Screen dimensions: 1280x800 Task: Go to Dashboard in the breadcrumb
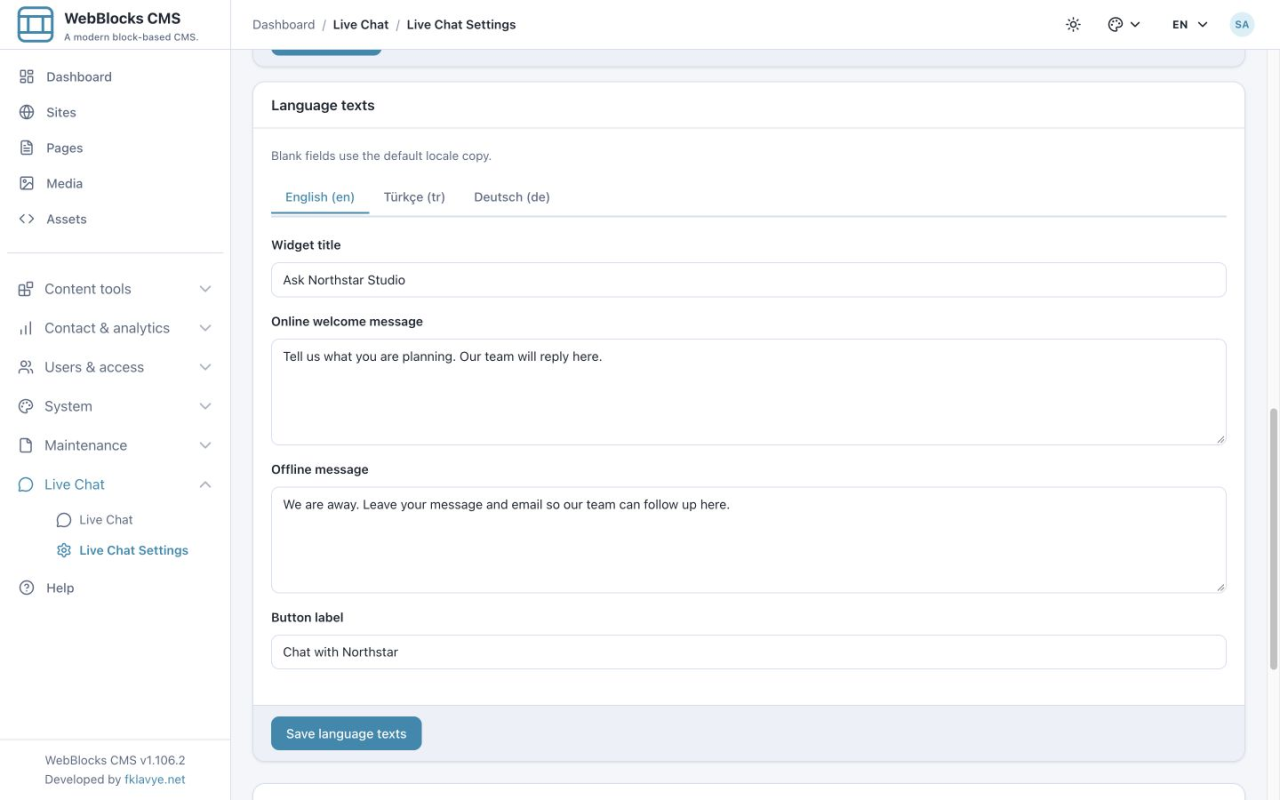284,25
